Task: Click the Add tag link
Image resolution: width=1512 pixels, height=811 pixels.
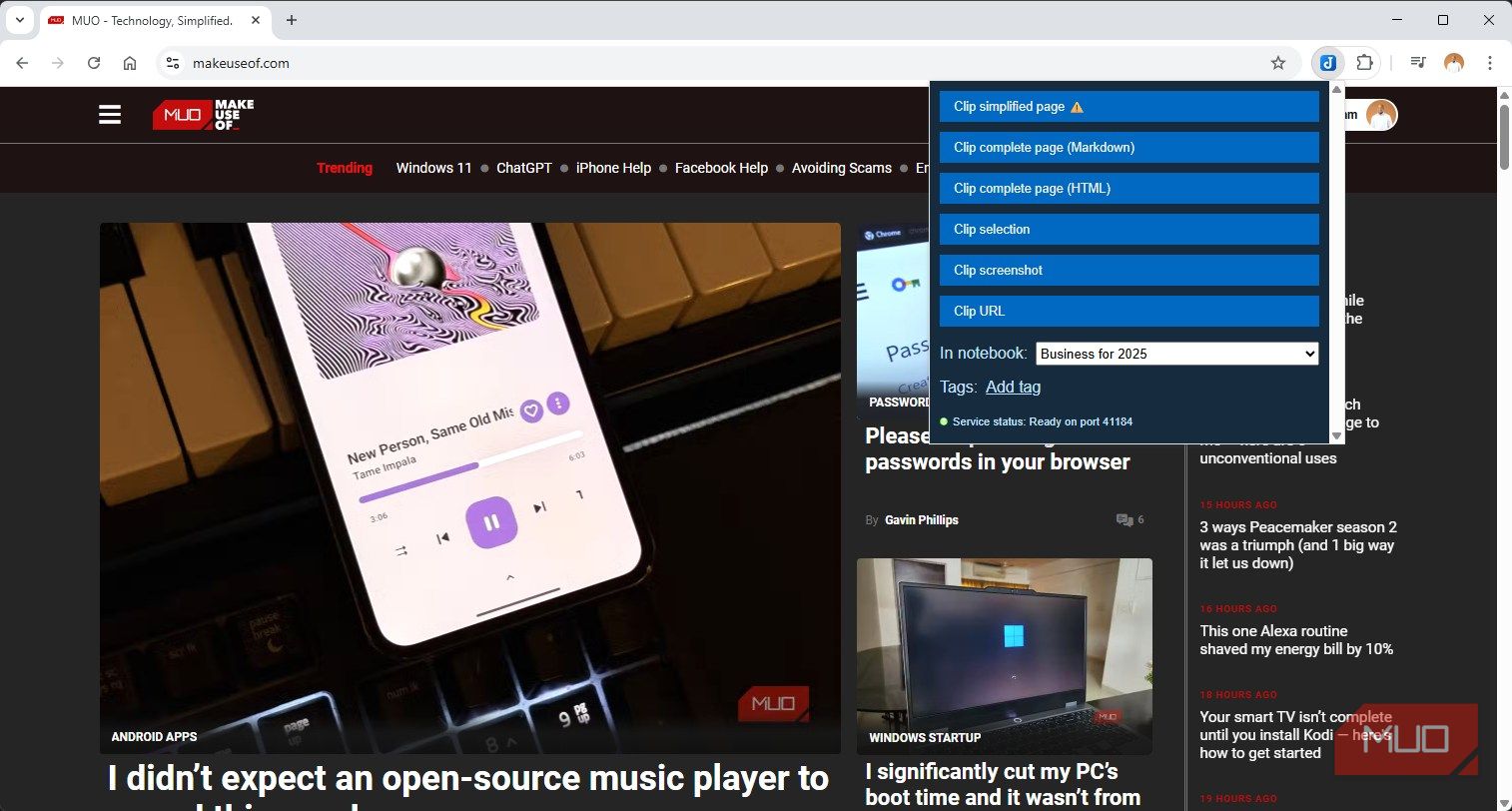Action: (x=1013, y=388)
